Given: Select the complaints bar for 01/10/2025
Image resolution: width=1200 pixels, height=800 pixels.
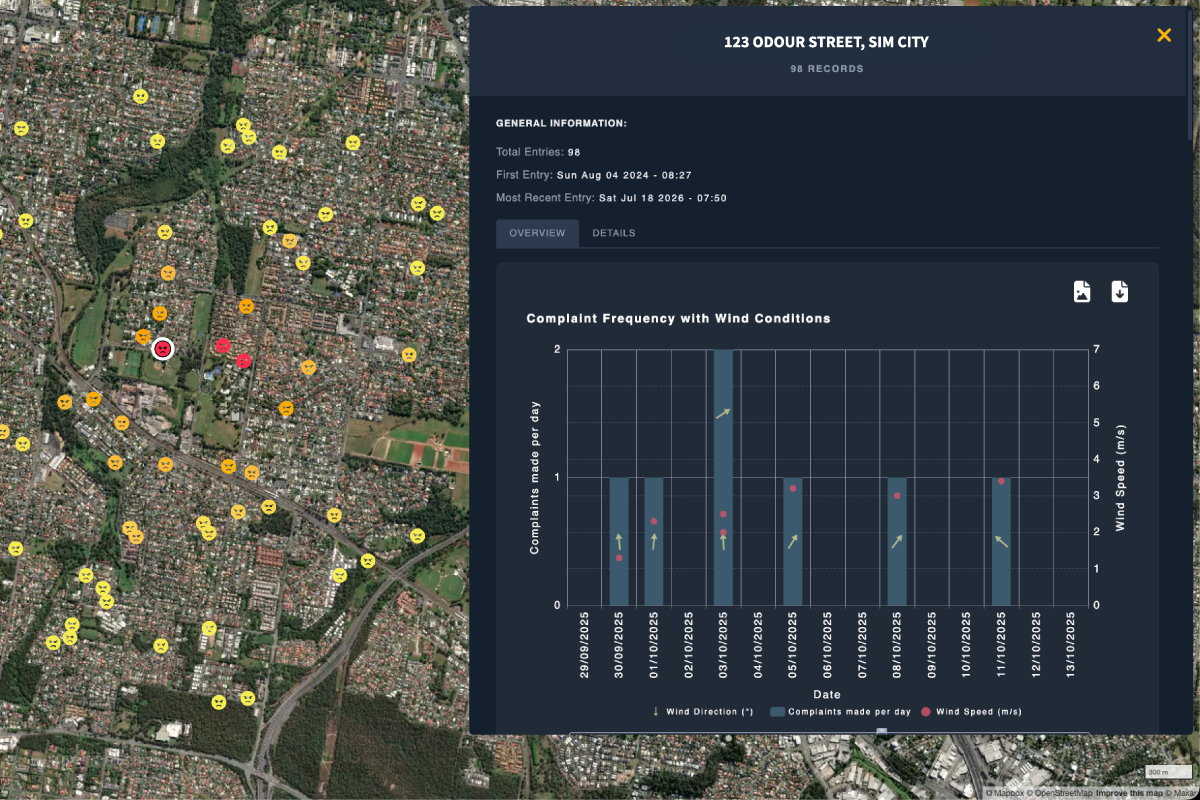Looking at the screenshot, I should click(654, 541).
